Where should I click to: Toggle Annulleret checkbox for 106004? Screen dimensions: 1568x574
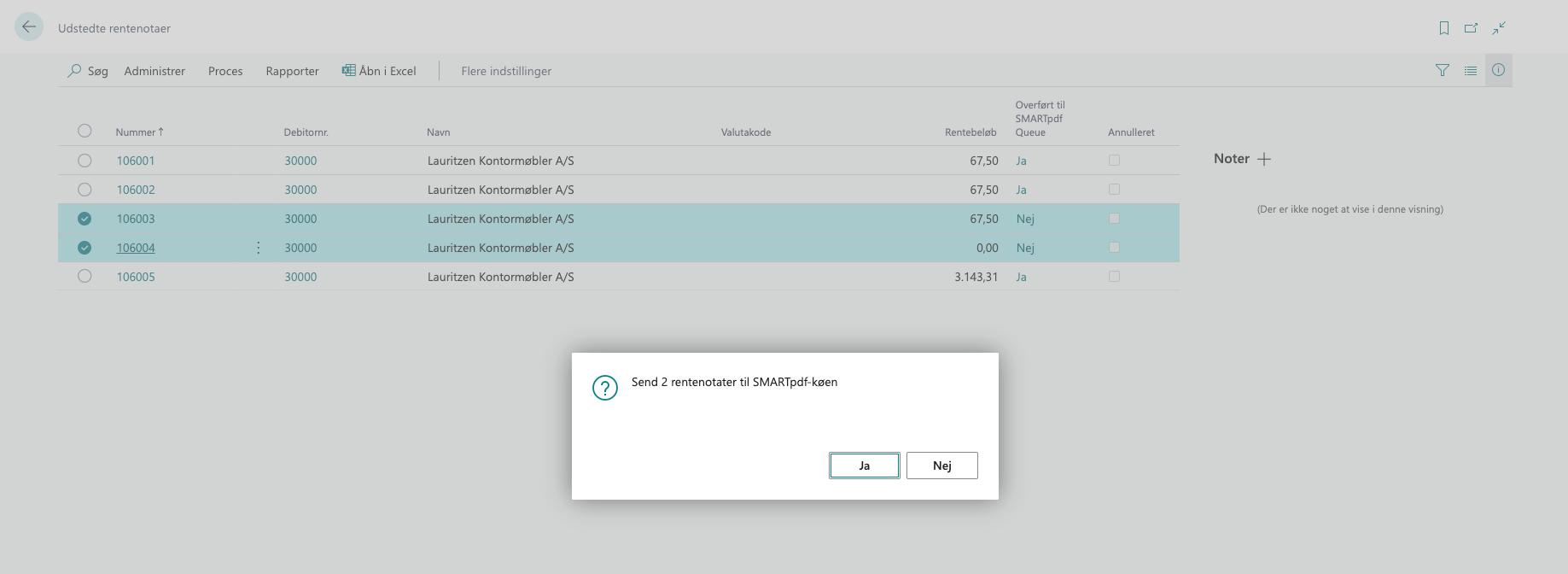click(x=1114, y=248)
